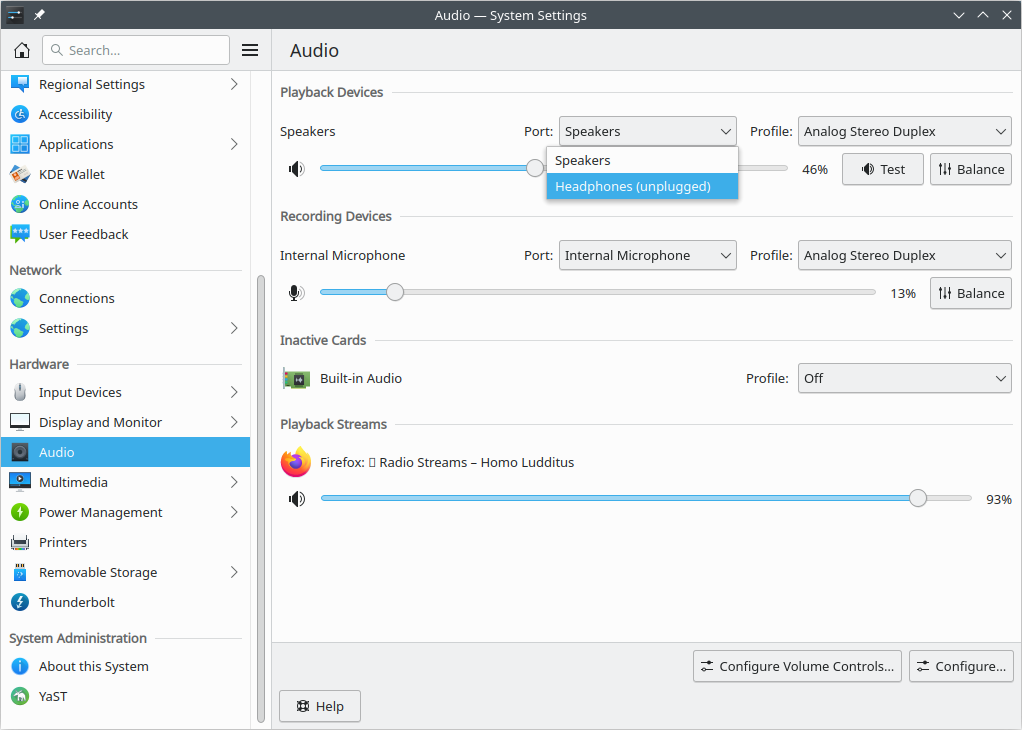Pin the window using the titlebar pin icon

coord(39,15)
